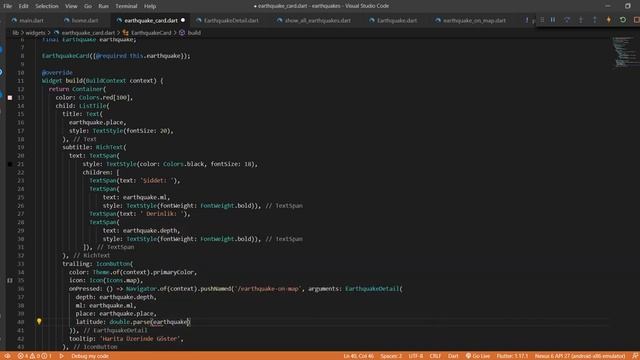The height and width of the screenshot is (360, 640).
Task: Click line number 27 in the gutter
Action: point(20,214)
